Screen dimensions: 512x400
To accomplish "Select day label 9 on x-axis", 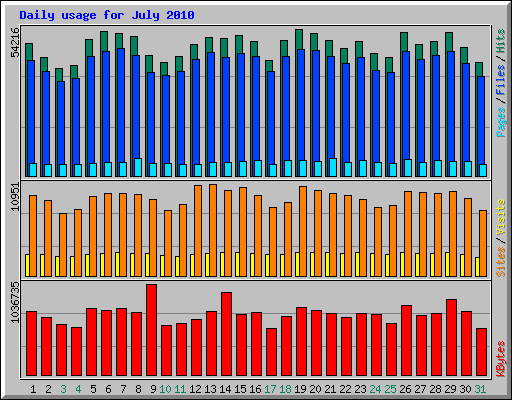I will click(153, 389).
